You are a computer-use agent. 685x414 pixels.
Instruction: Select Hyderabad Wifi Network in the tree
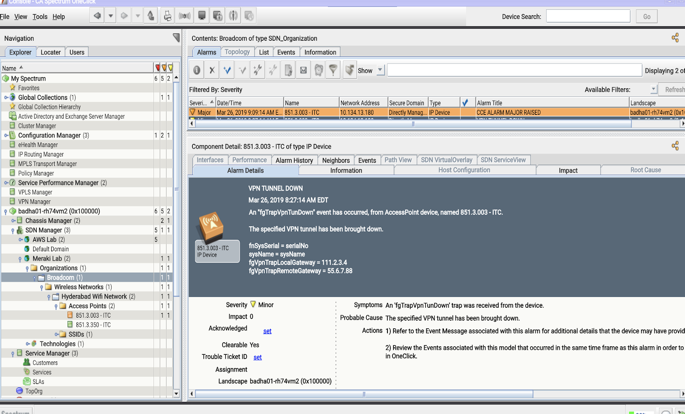point(98,297)
